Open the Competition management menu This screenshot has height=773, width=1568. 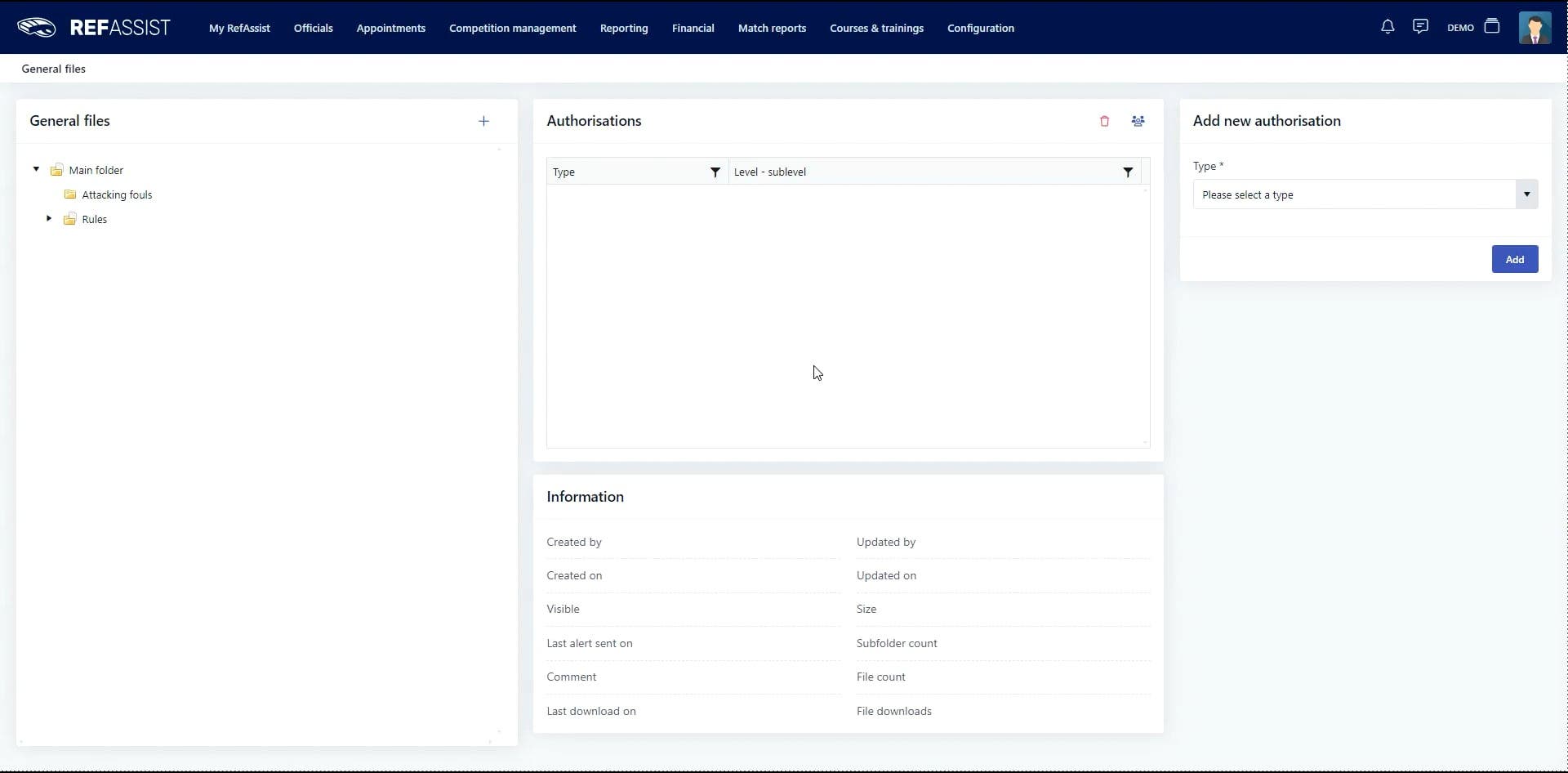[512, 28]
